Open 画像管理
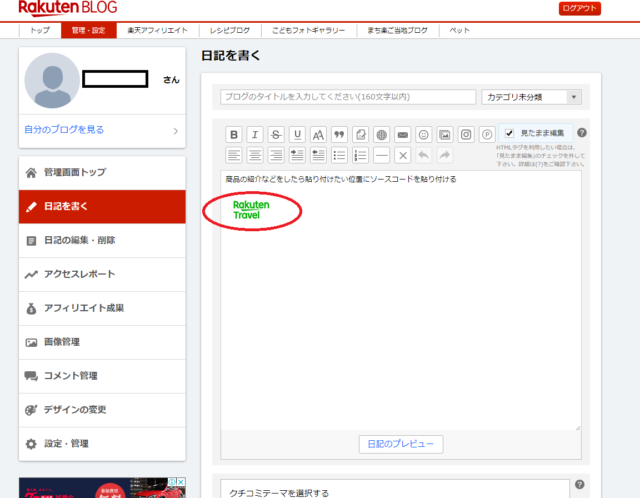 (x=102, y=342)
